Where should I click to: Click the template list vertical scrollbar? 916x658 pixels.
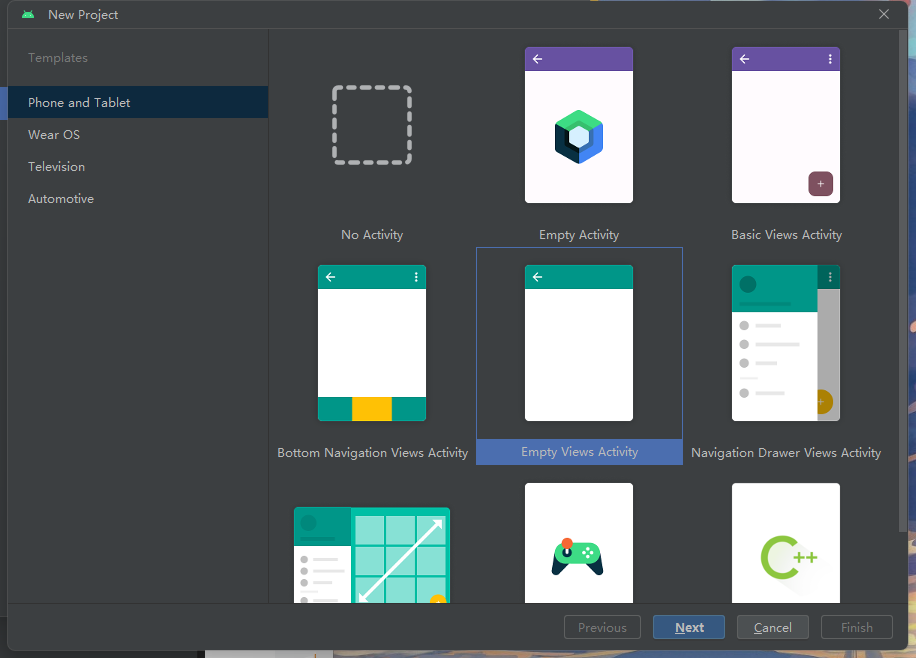coord(903,280)
